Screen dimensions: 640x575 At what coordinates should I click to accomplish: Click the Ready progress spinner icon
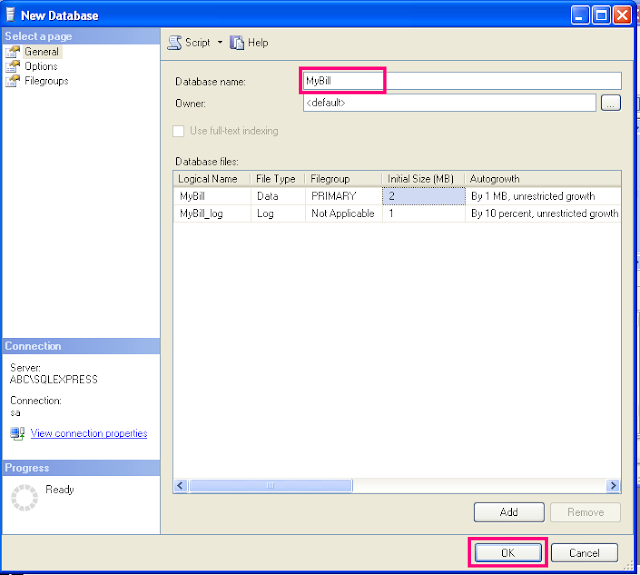click(x=24, y=497)
